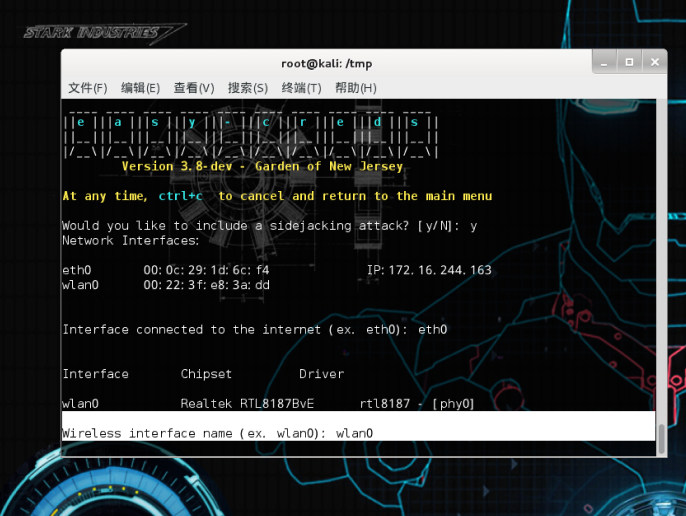Open the 文件(F) menu

point(88,88)
